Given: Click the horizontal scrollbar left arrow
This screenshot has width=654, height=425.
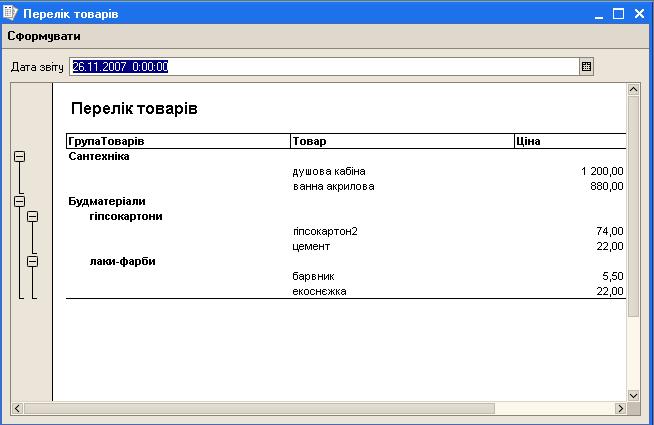Looking at the screenshot, I should coord(17,408).
